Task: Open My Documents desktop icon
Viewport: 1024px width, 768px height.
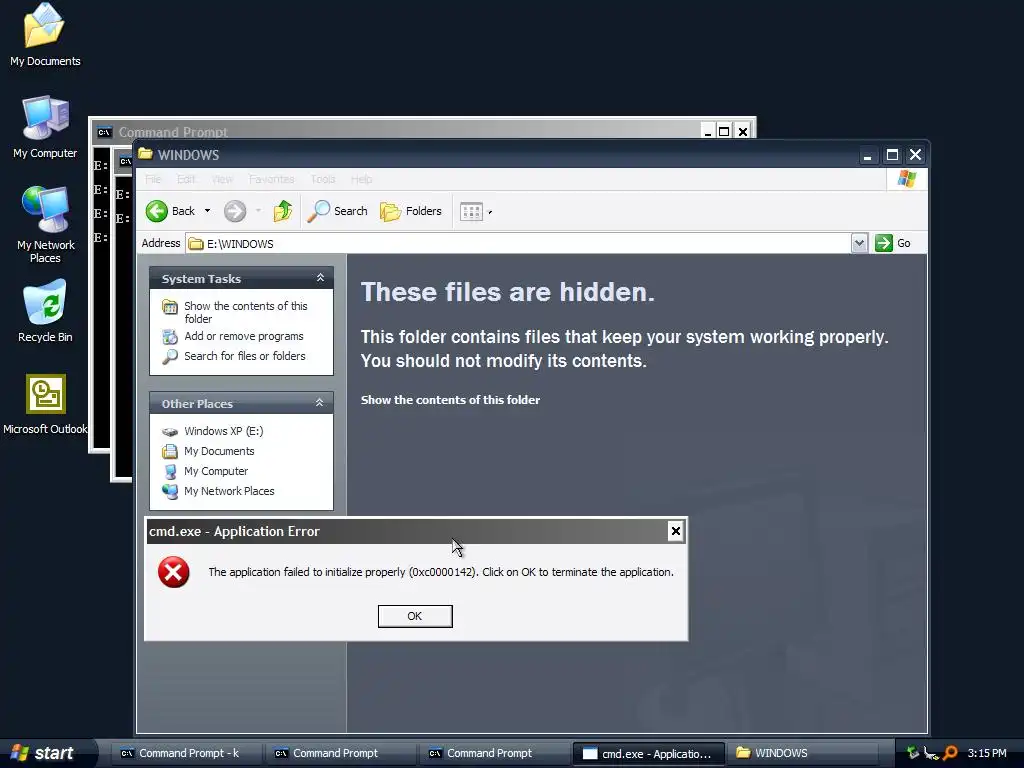Action: point(44,36)
